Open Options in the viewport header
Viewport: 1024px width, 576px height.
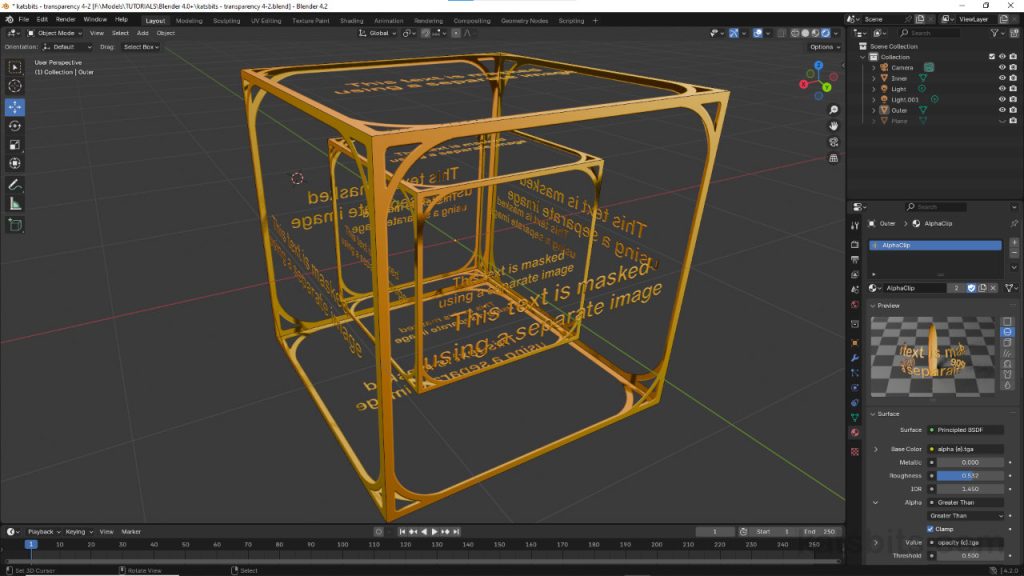point(824,47)
